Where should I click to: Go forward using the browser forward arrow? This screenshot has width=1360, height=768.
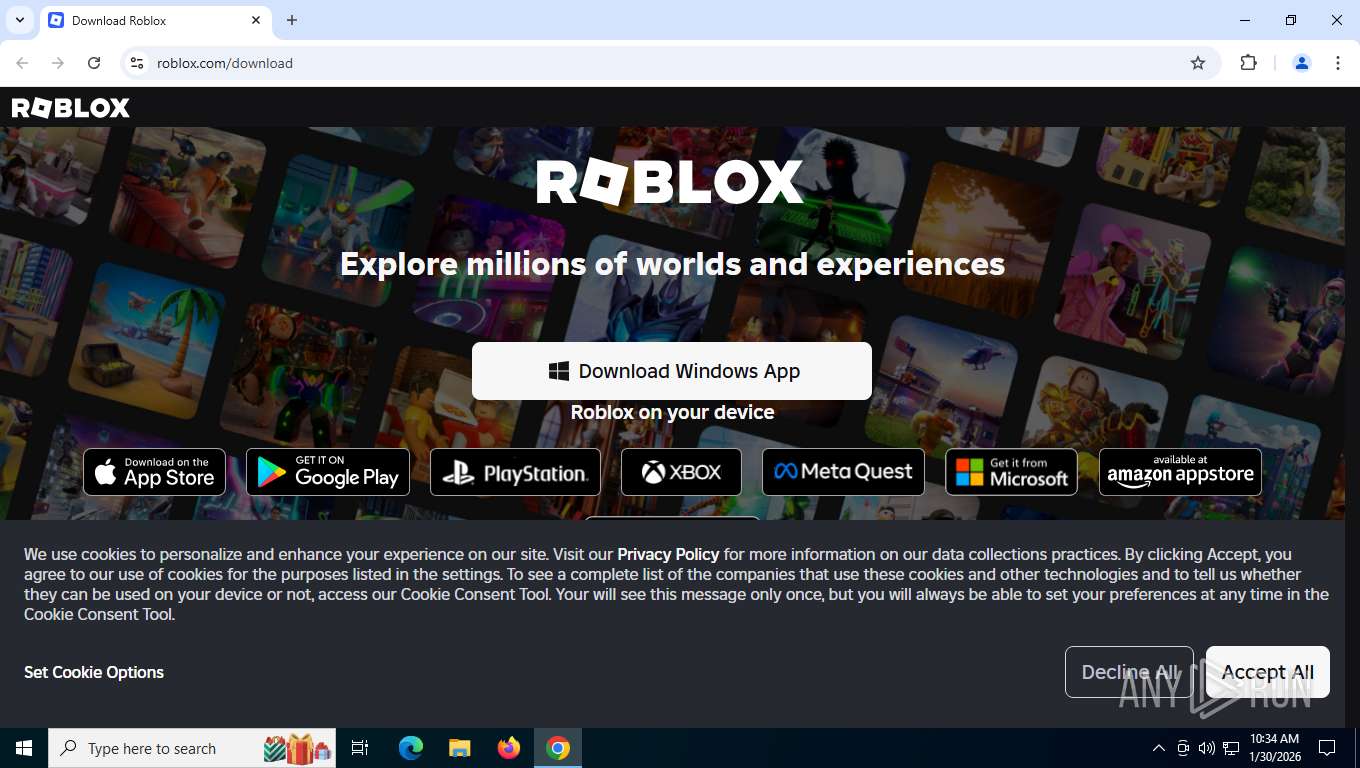(x=58, y=63)
